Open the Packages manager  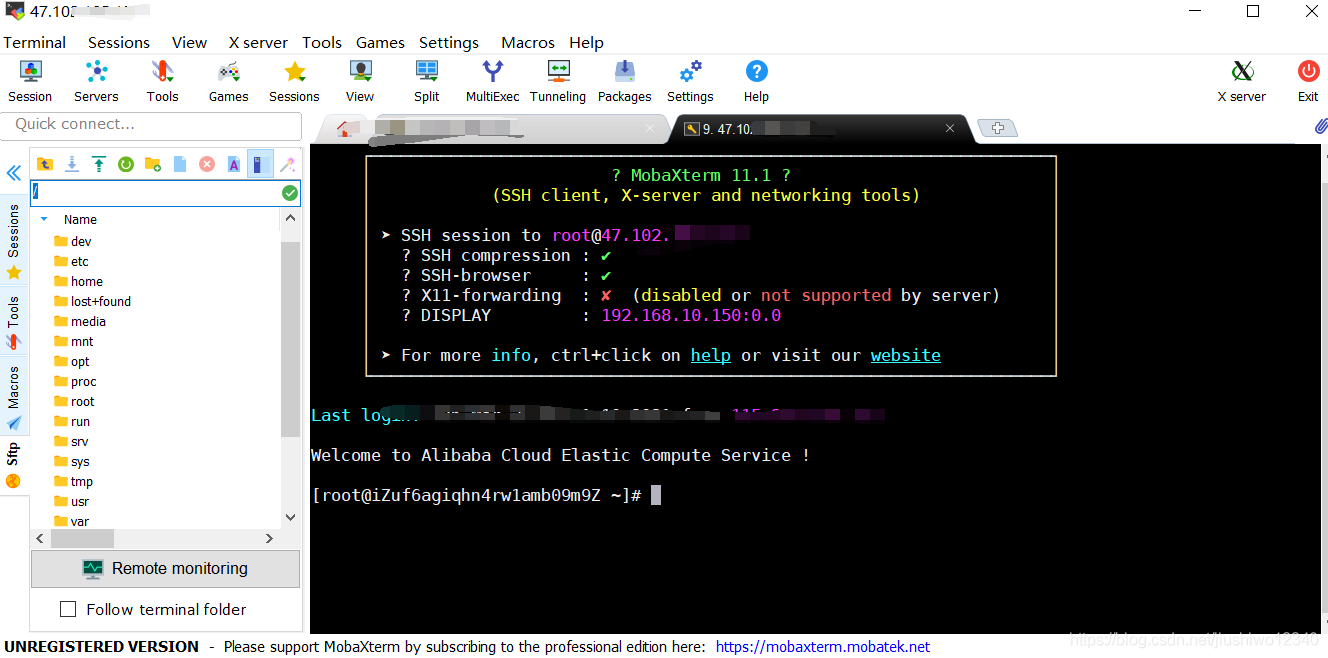point(624,81)
